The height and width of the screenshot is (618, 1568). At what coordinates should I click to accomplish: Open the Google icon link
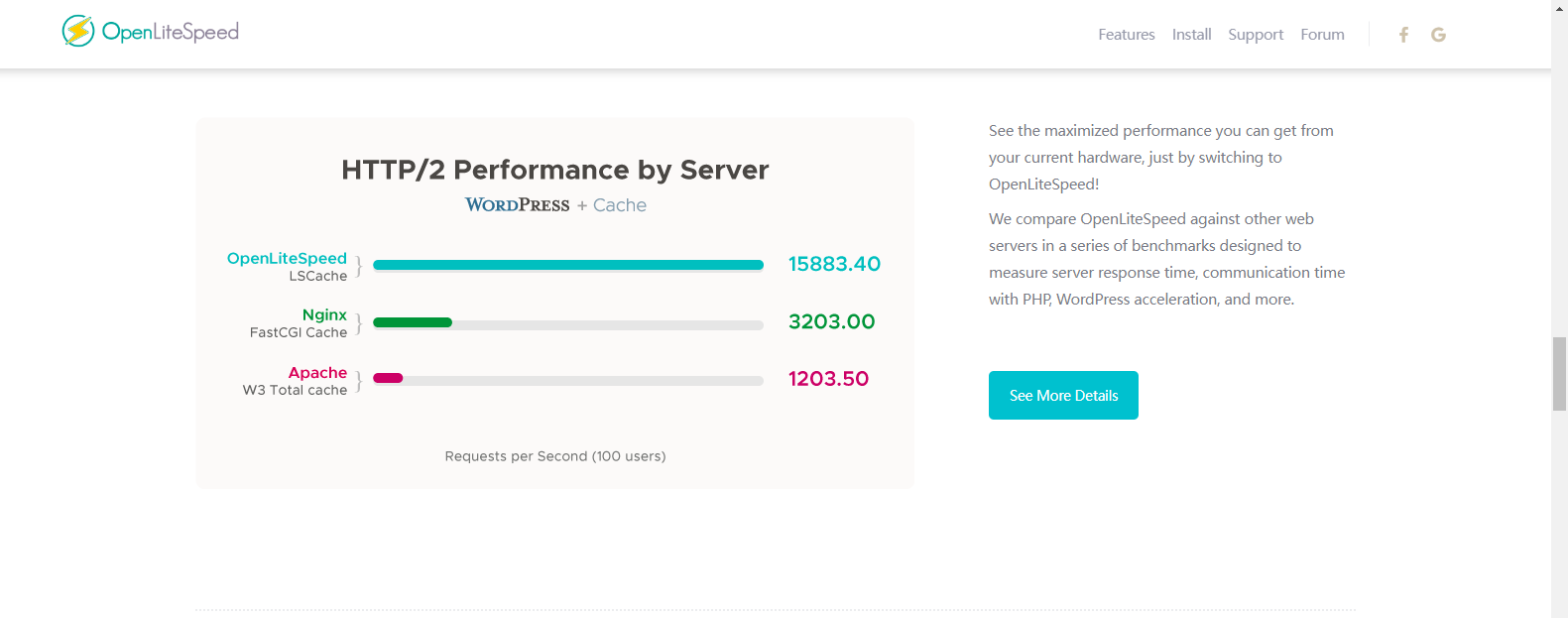click(1438, 35)
